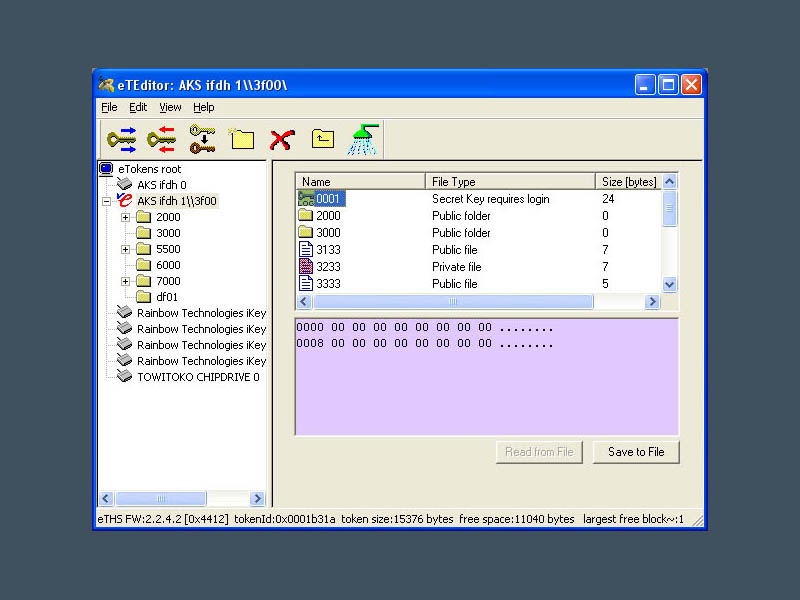Click the 6000 folder icon in tree
Image resolution: width=800 pixels, height=600 pixels.
click(144, 265)
